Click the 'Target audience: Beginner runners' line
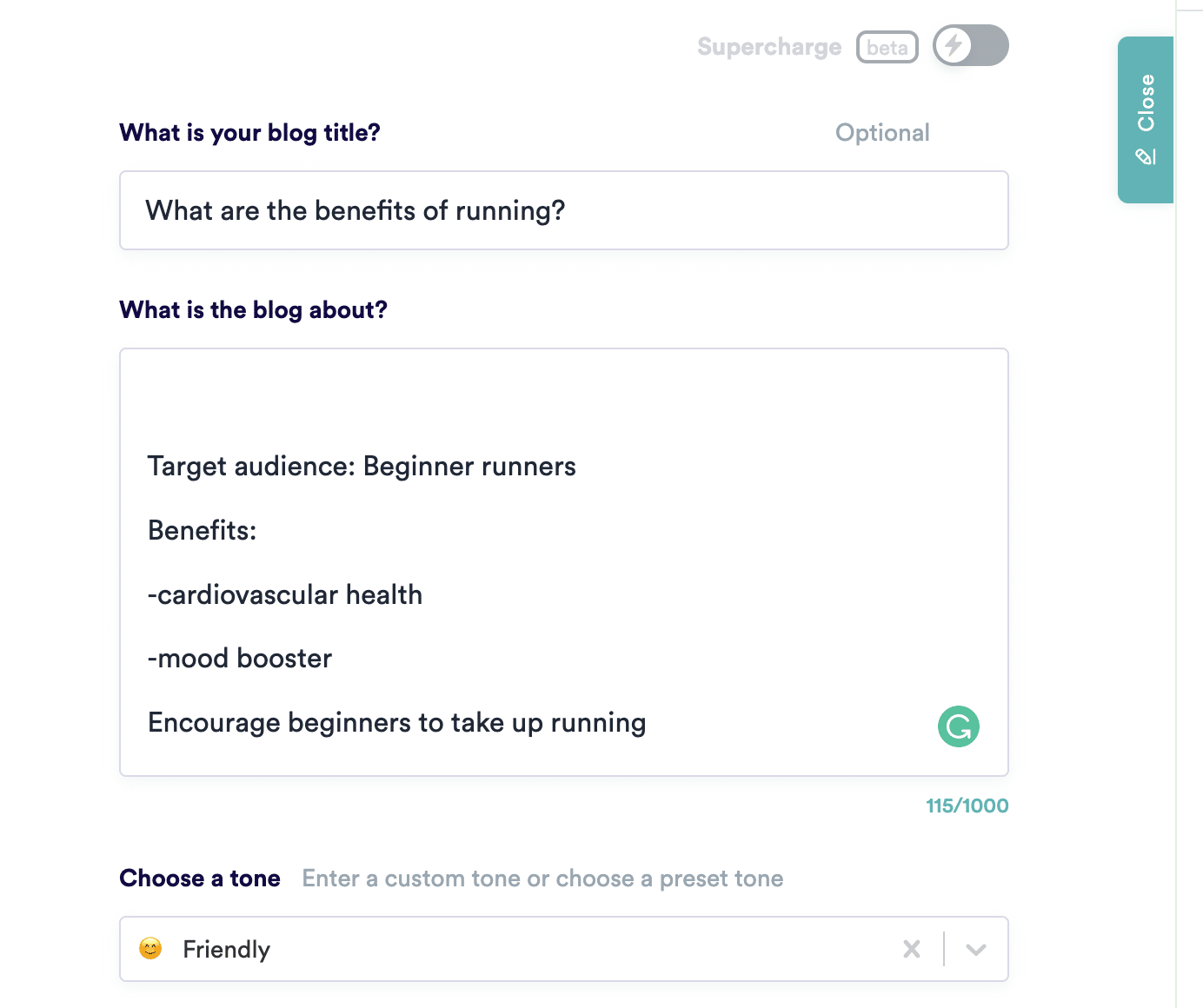The height and width of the screenshot is (1008, 1203). pos(362,467)
